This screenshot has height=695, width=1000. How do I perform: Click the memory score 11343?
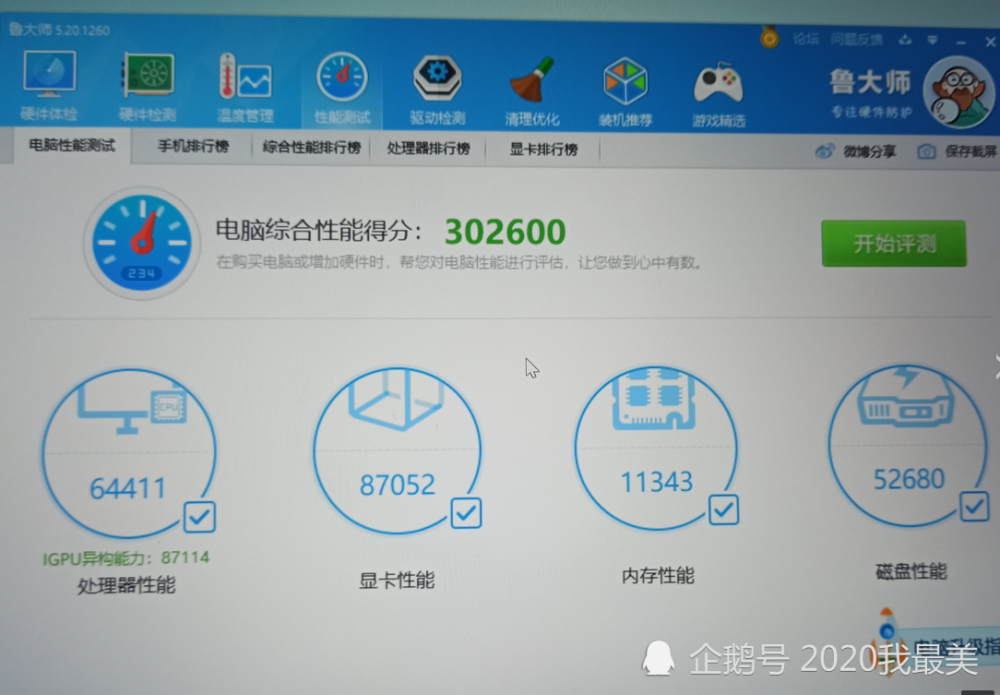point(656,482)
